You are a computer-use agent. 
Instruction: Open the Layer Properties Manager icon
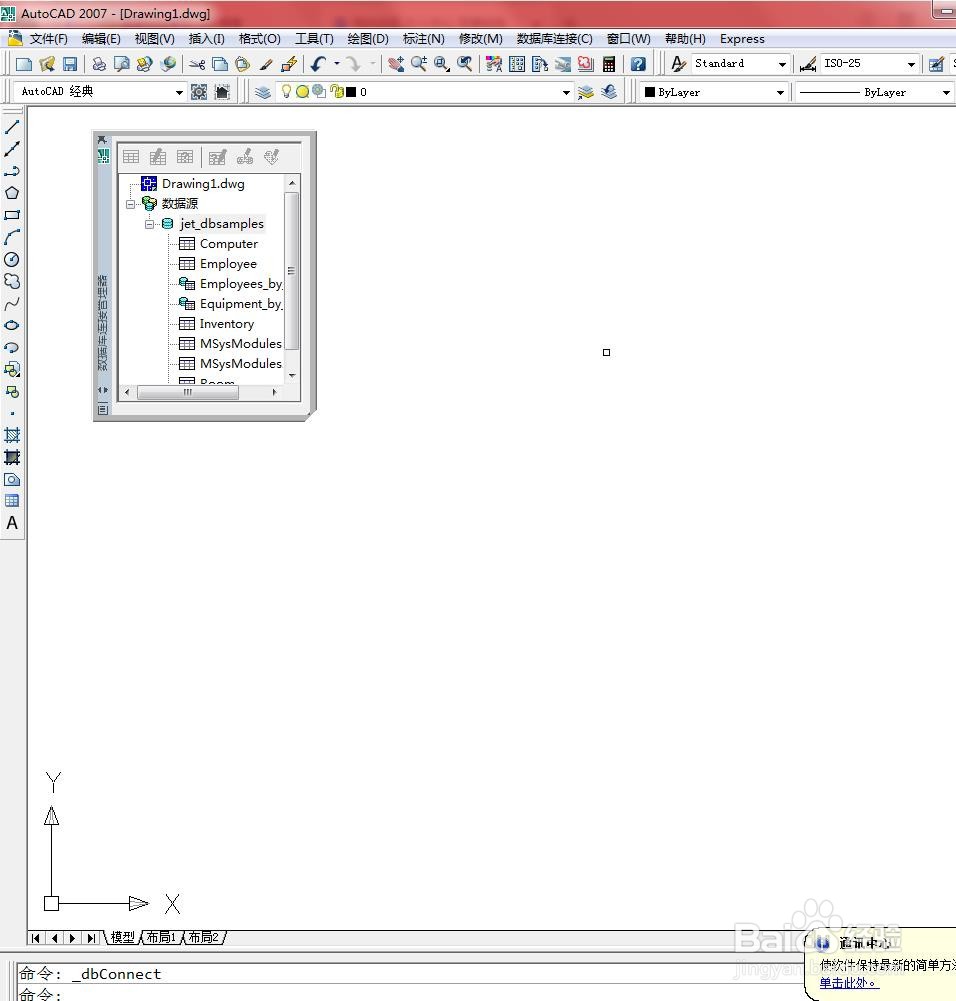pos(262,92)
